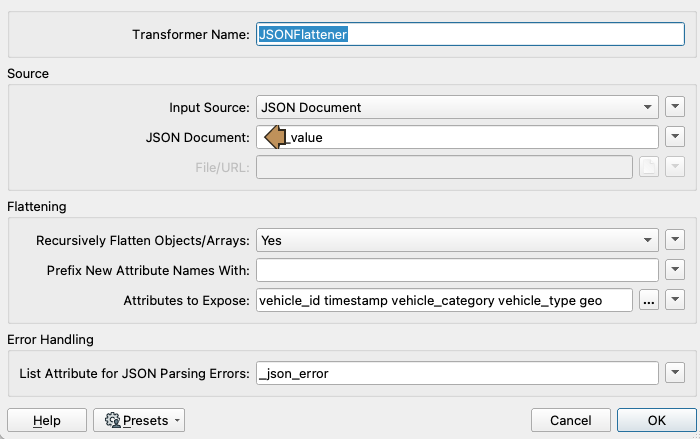Click the Attributes to Expose field
This screenshot has width=700, height=439.
[x=444, y=300]
